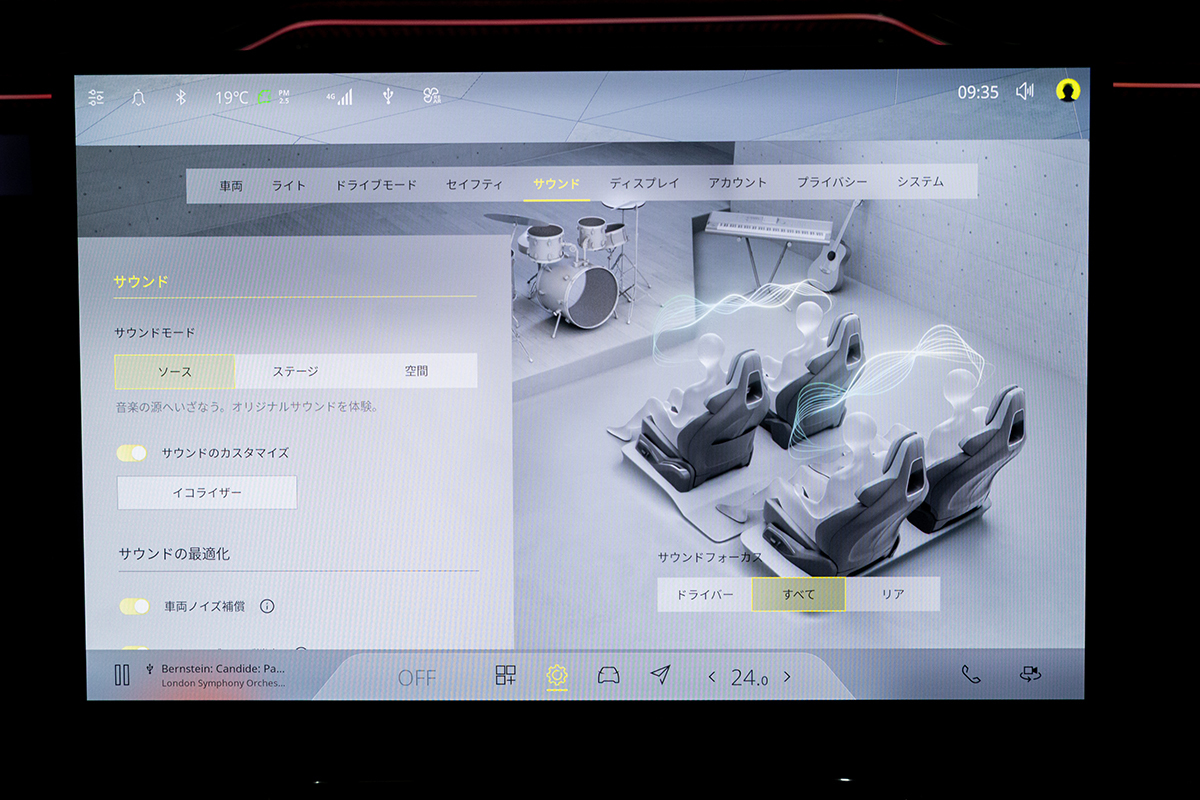The height and width of the screenshot is (800, 1200).
Task: Open the vehicle car icon in dock
Action: pos(608,675)
